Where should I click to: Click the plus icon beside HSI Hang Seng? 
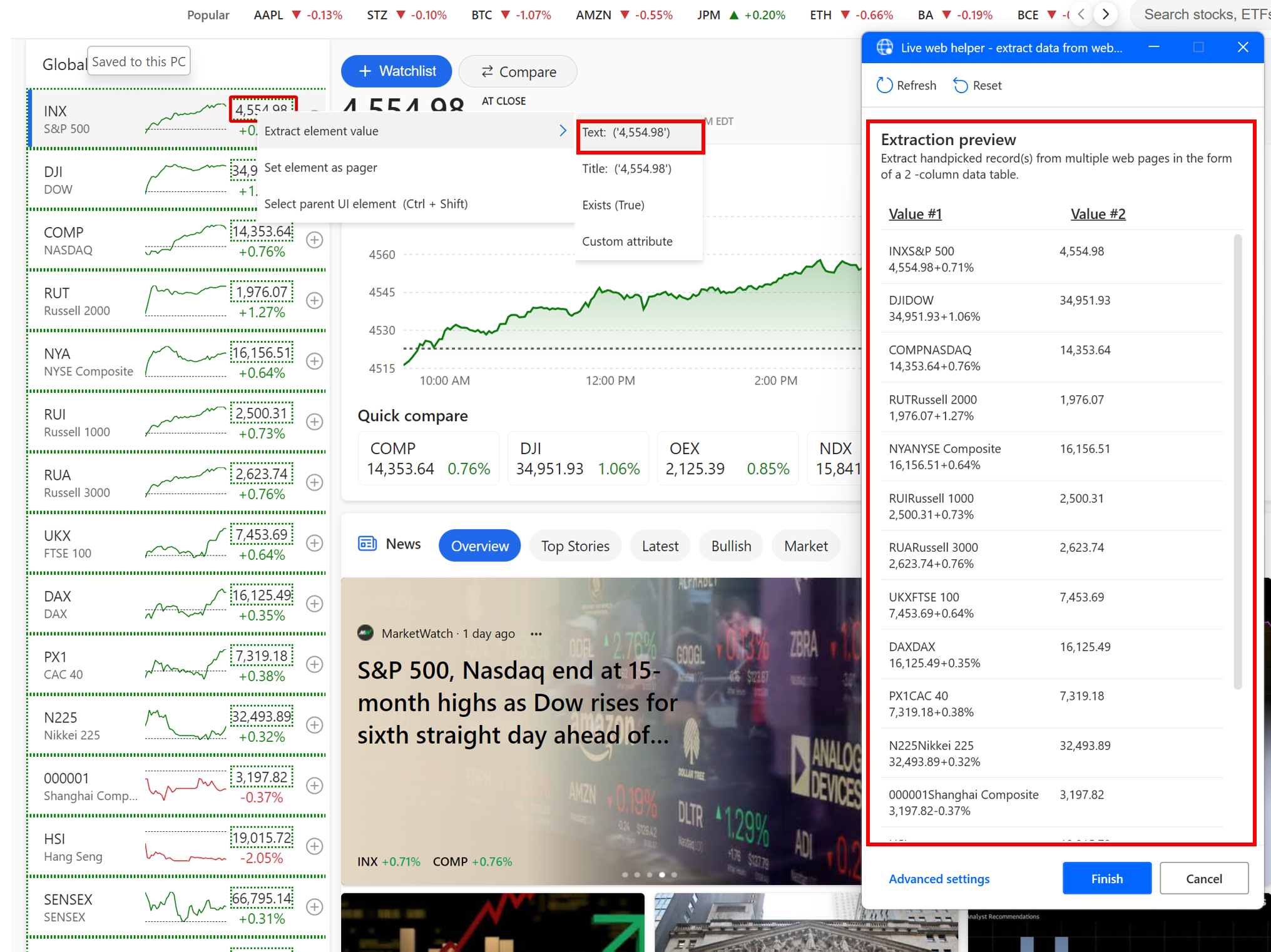[315, 846]
